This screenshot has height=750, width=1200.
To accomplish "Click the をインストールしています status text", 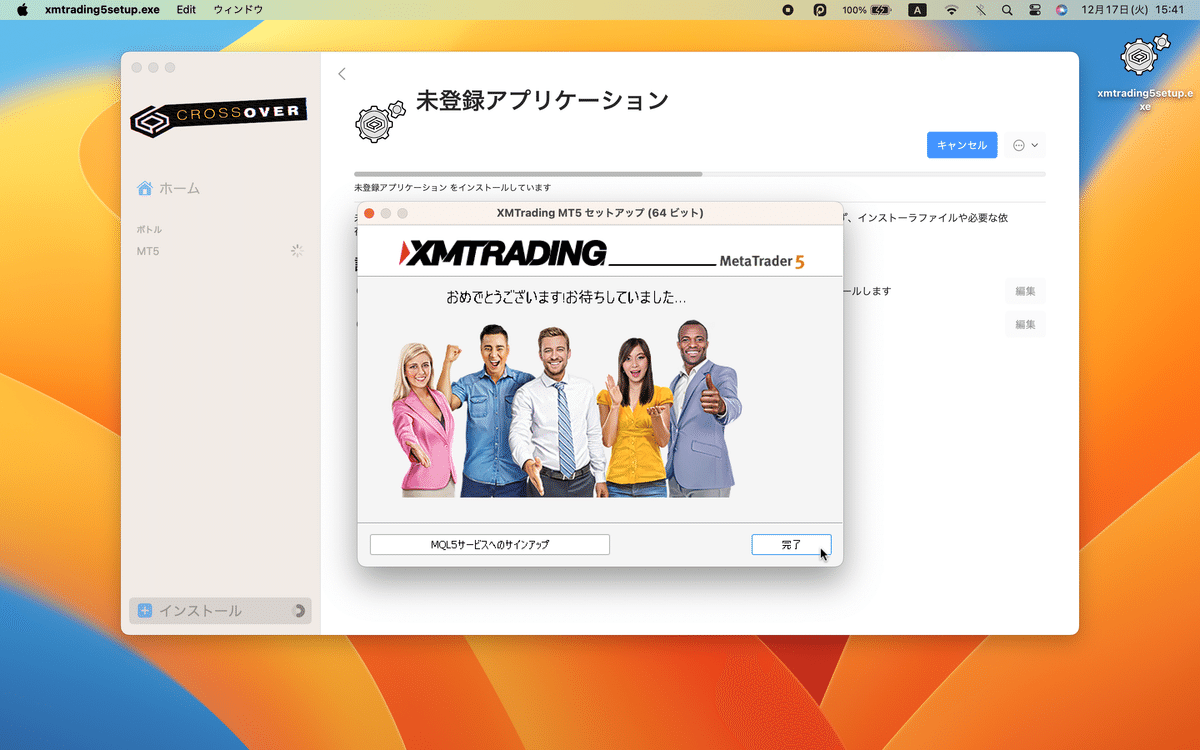I will (452, 188).
